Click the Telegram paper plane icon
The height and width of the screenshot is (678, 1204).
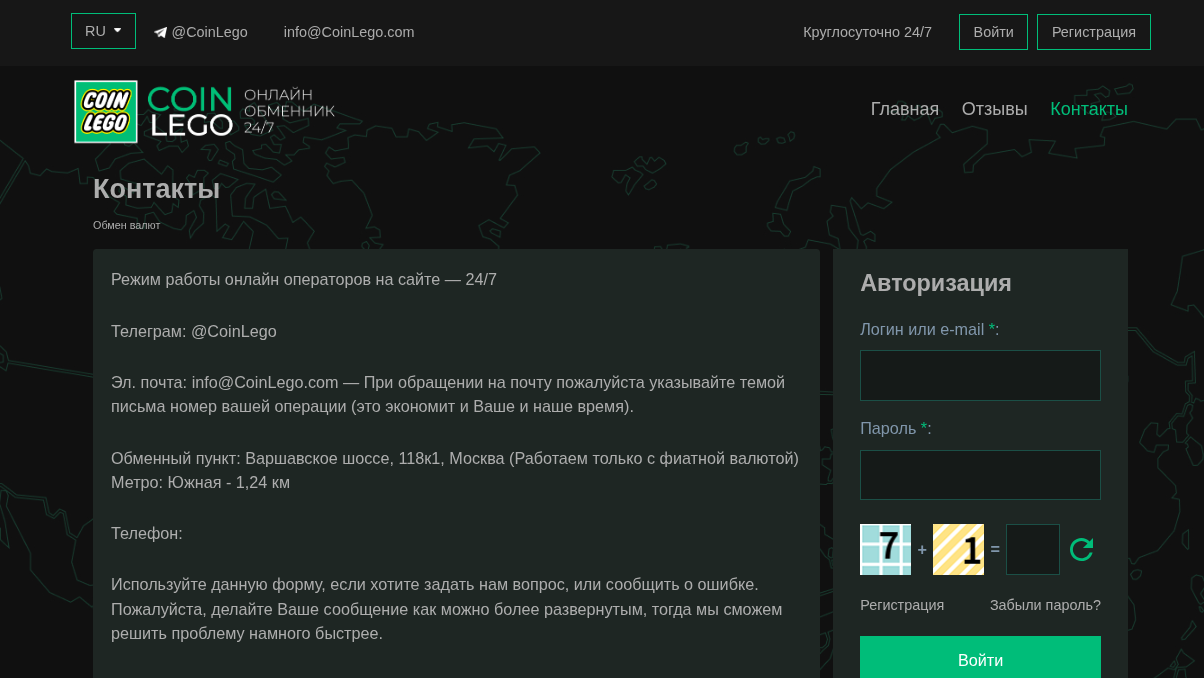click(x=160, y=32)
